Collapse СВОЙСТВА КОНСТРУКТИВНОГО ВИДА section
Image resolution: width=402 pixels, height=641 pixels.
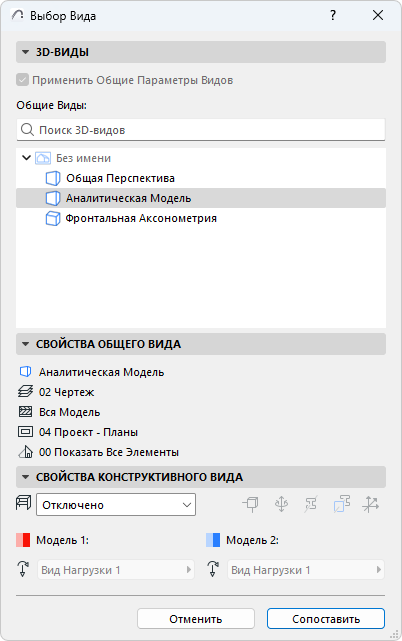pos(25,477)
